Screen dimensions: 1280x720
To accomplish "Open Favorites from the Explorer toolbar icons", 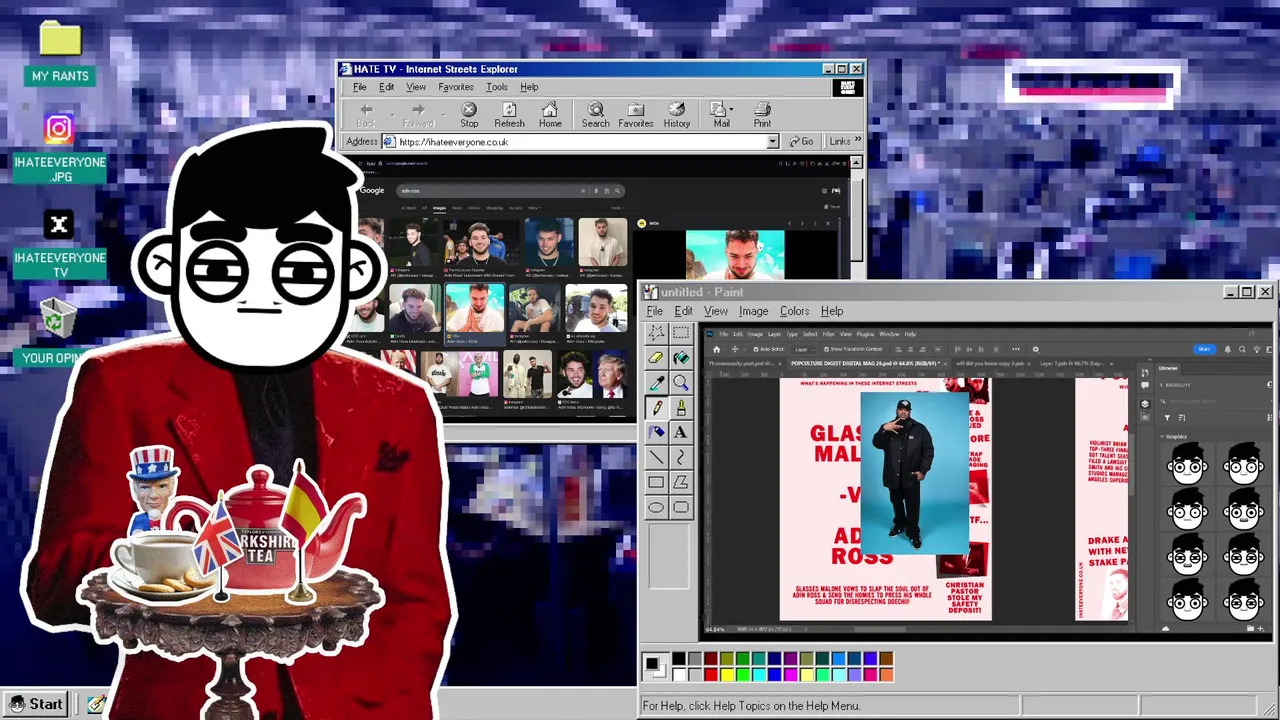I will pos(636,115).
